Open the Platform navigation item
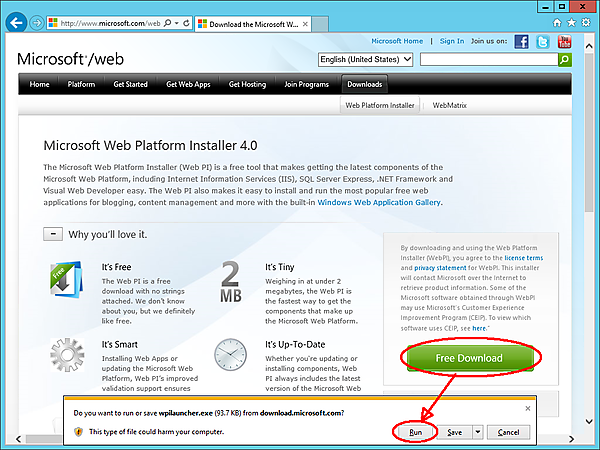The height and width of the screenshot is (450, 600). tap(81, 84)
